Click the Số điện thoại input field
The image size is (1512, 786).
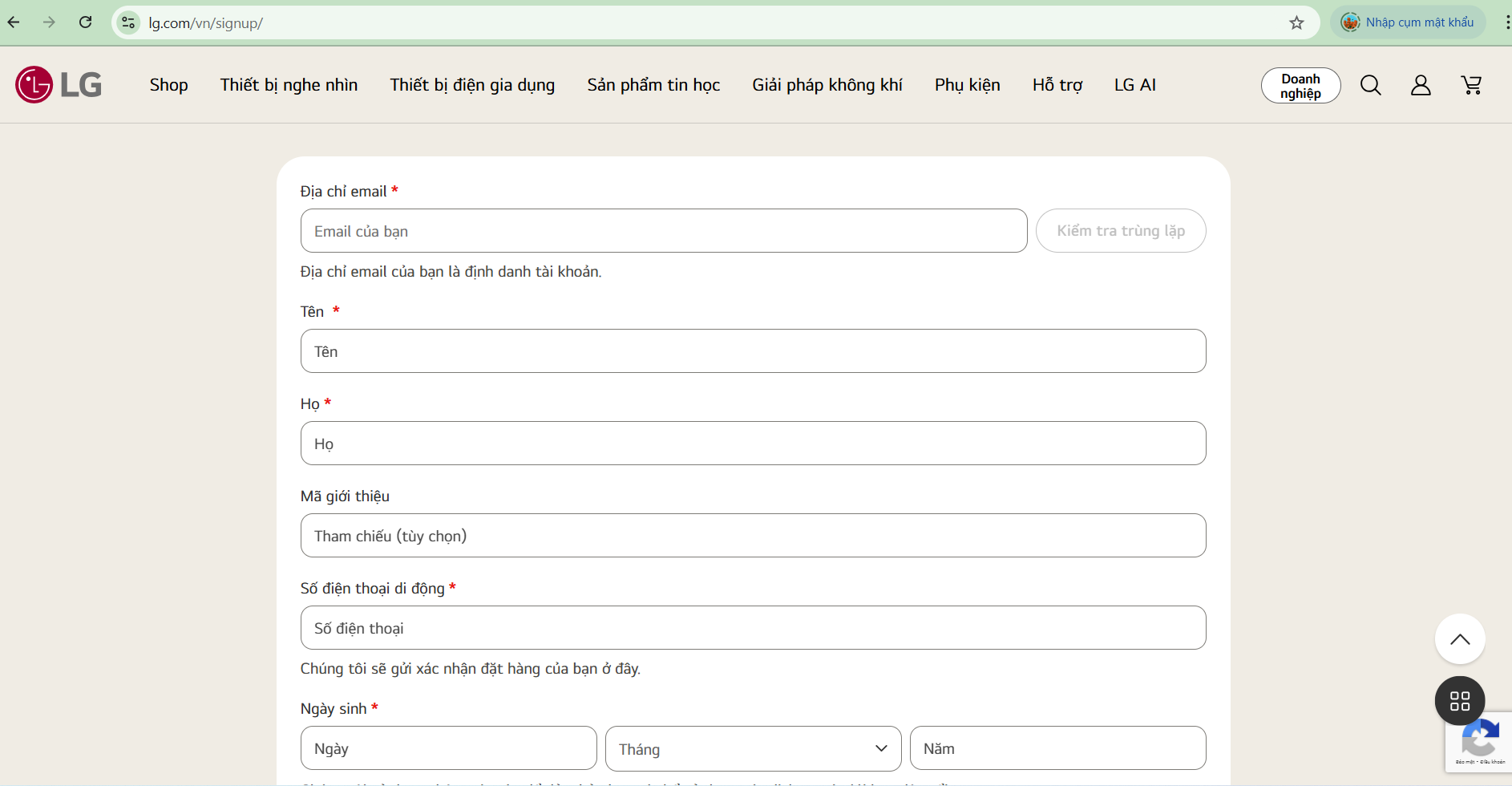click(x=753, y=628)
